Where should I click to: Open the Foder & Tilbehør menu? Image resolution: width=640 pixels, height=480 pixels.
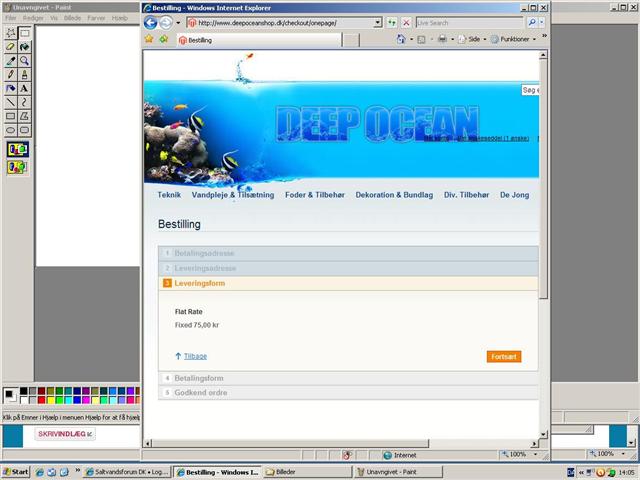[x=314, y=195]
